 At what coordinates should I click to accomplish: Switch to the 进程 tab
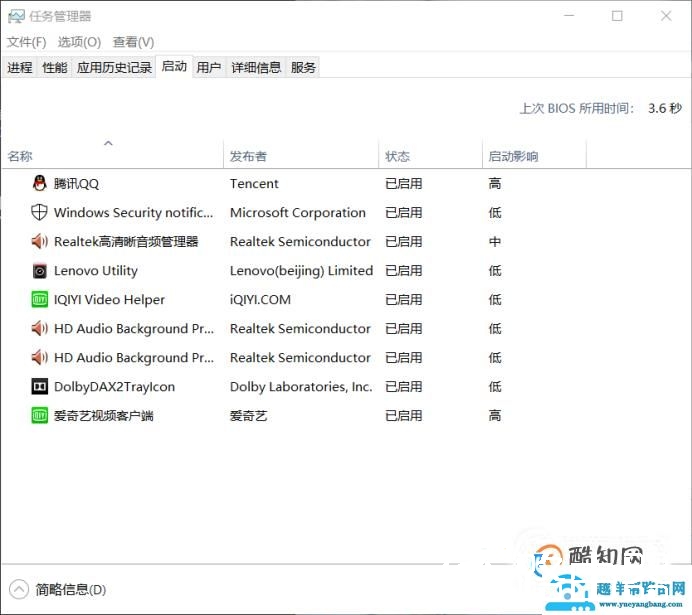[x=19, y=68]
